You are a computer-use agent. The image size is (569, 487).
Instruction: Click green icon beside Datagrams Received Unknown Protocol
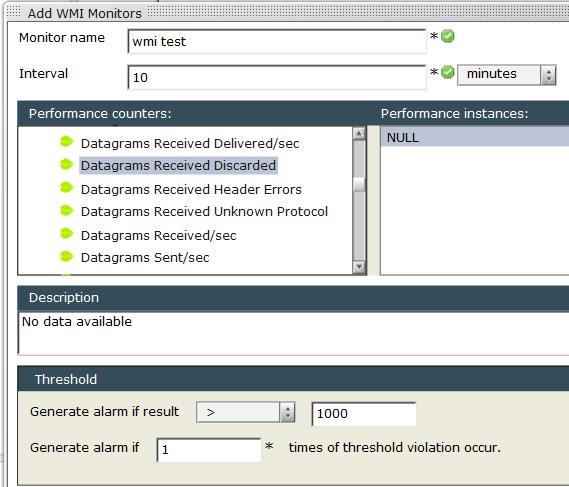click(66, 210)
